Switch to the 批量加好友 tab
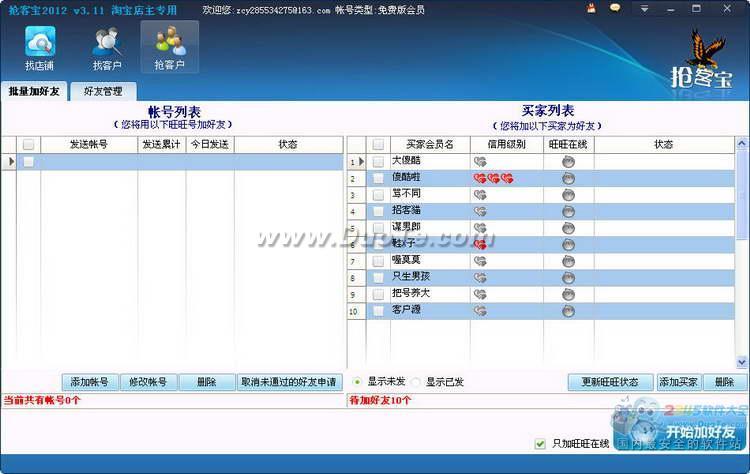This screenshot has height=474, width=750. tap(34, 91)
